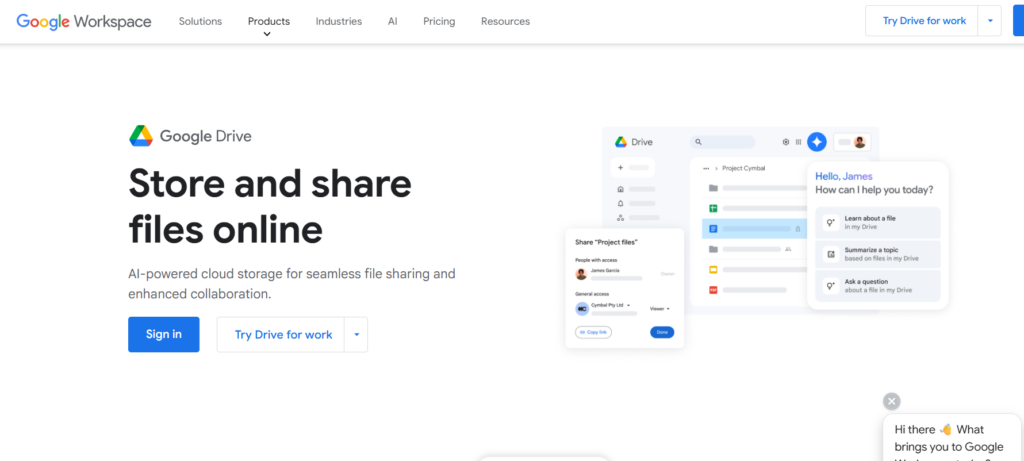This screenshot has height=461, width=1024.
Task: Open dropdown arrow beside header Try Drive for work
Action: (x=989, y=21)
